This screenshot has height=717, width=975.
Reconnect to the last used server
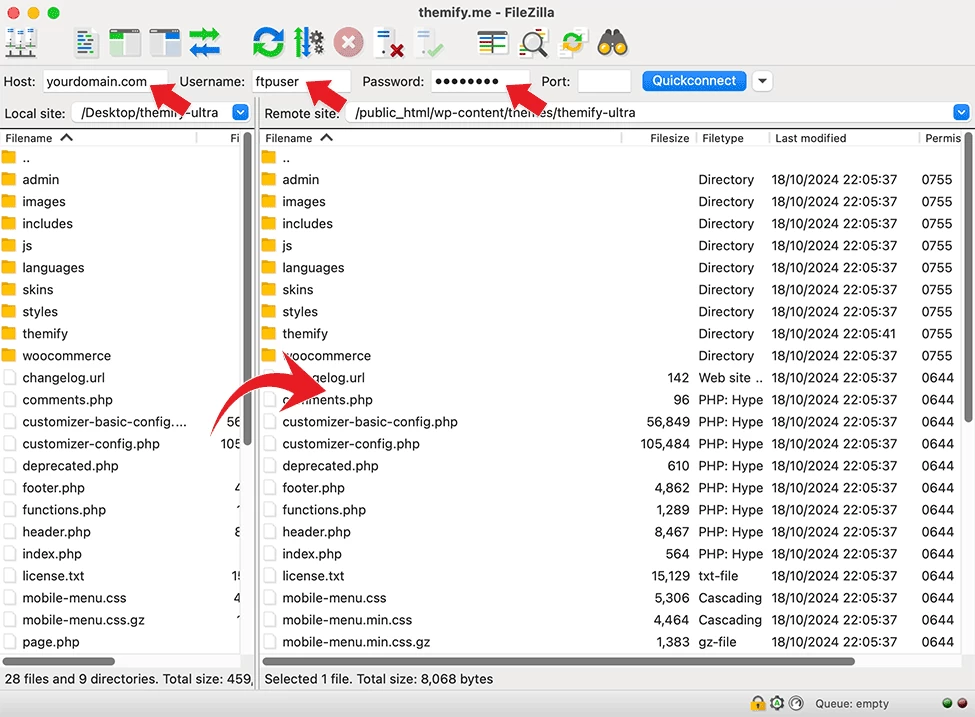tap(429, 43)
